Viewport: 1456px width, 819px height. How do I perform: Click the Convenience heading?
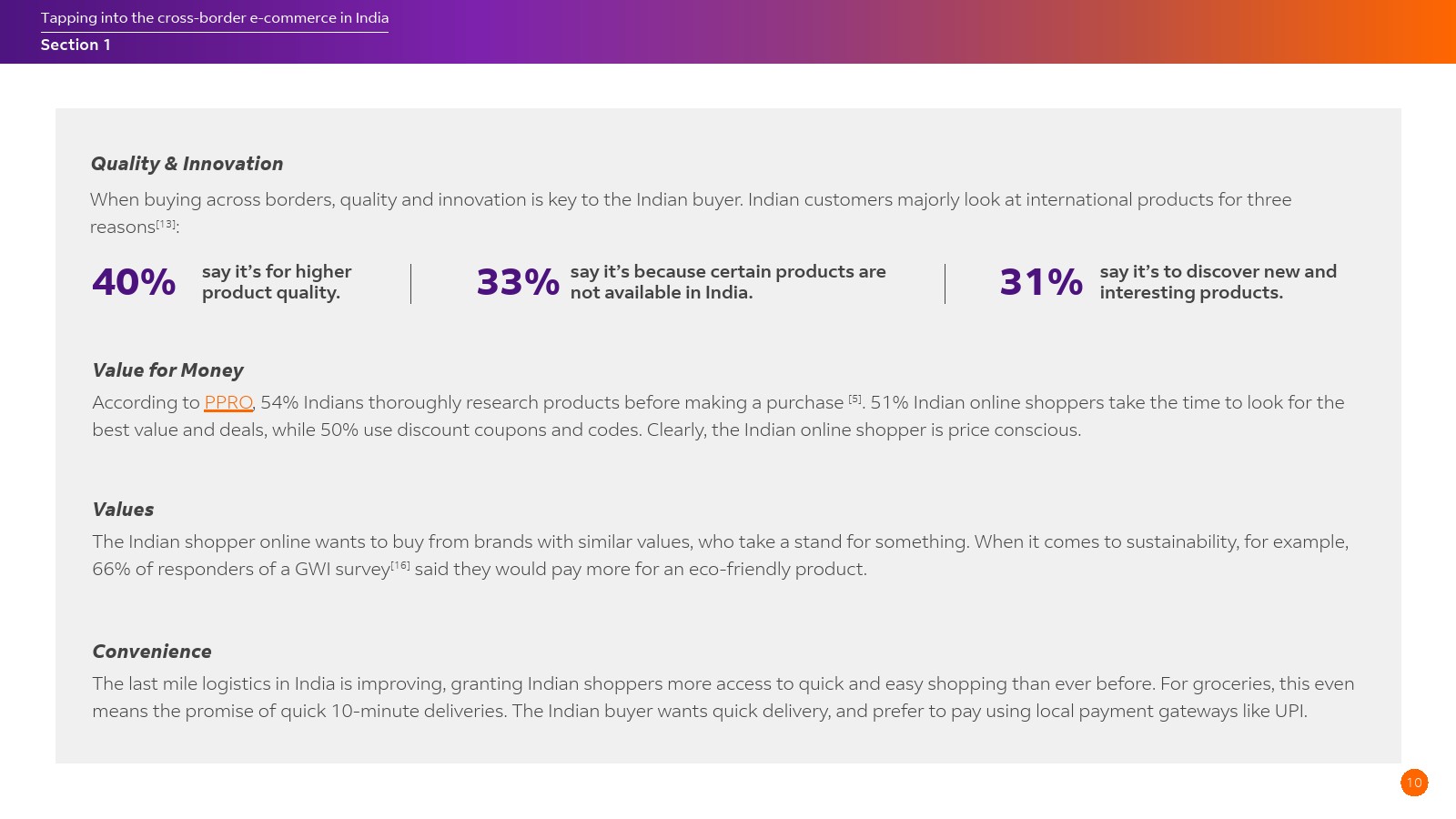coord(152,652)
